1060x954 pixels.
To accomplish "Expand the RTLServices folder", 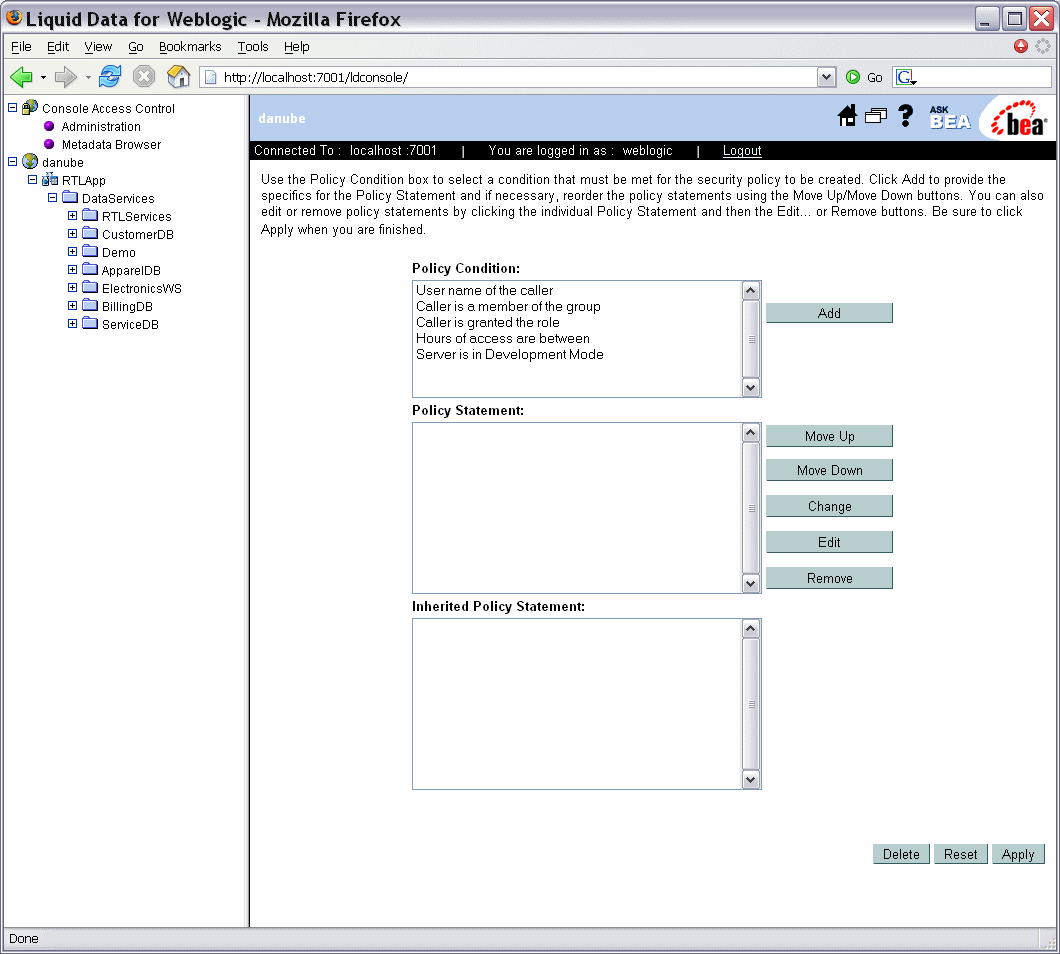I will click(72, 216).
